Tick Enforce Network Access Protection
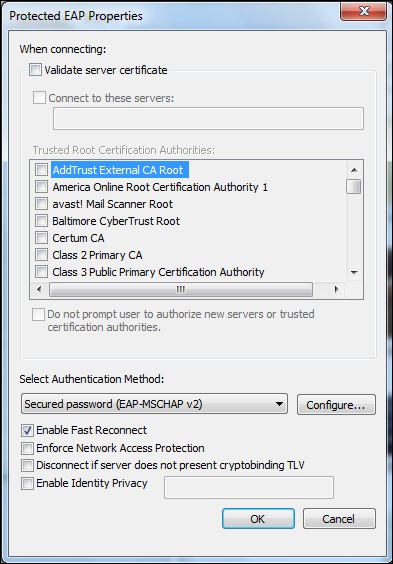 [x=27, y=448]
